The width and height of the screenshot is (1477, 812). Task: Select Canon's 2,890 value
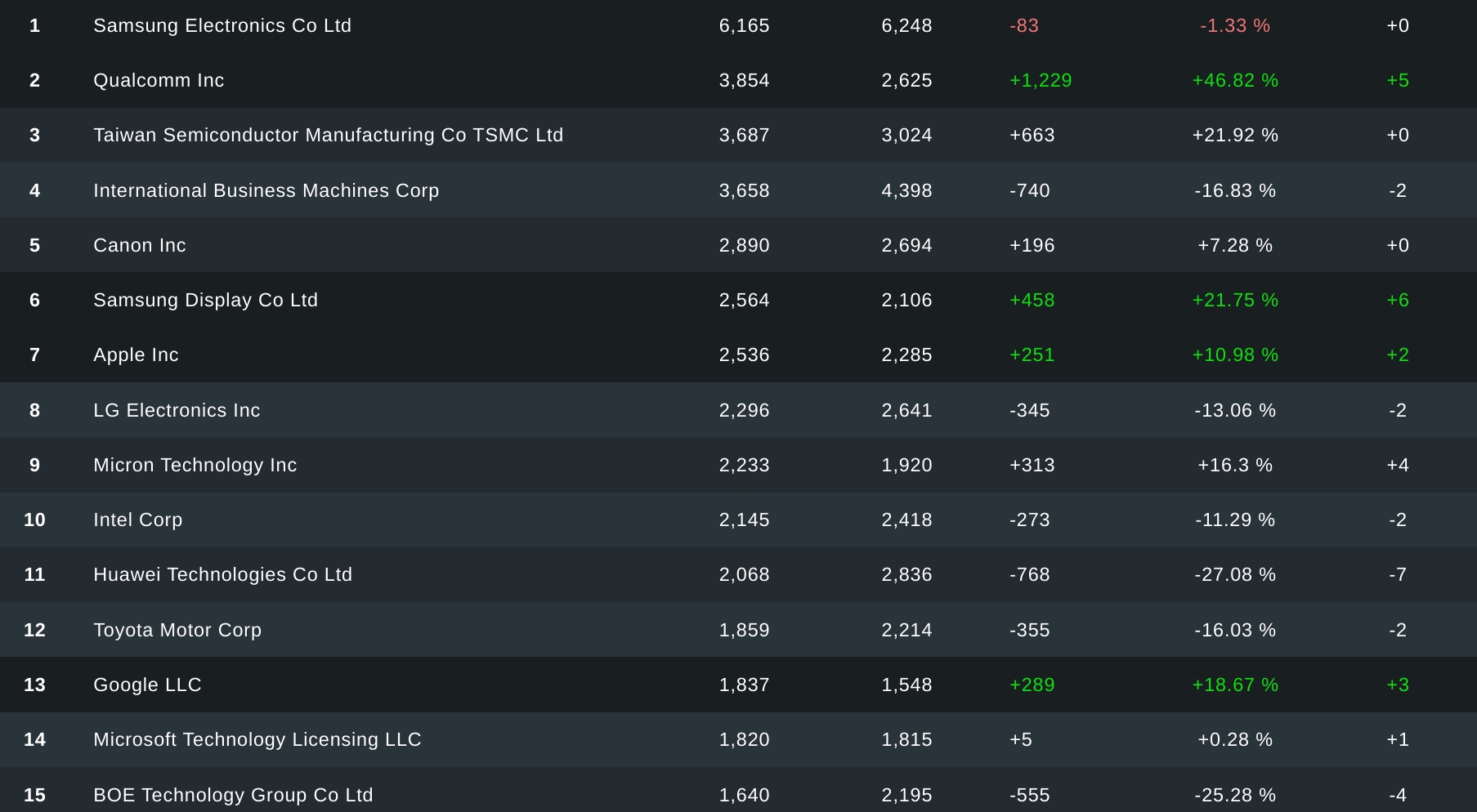745,245
